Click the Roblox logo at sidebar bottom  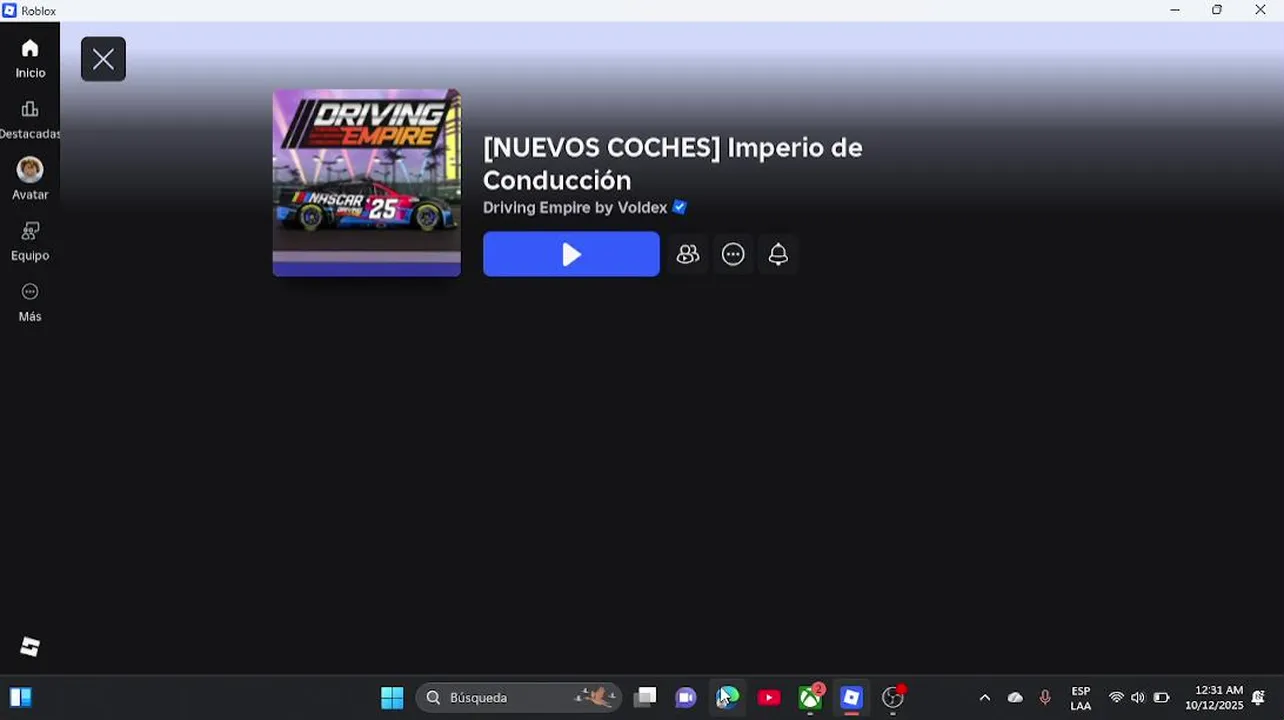click(30, 647)
